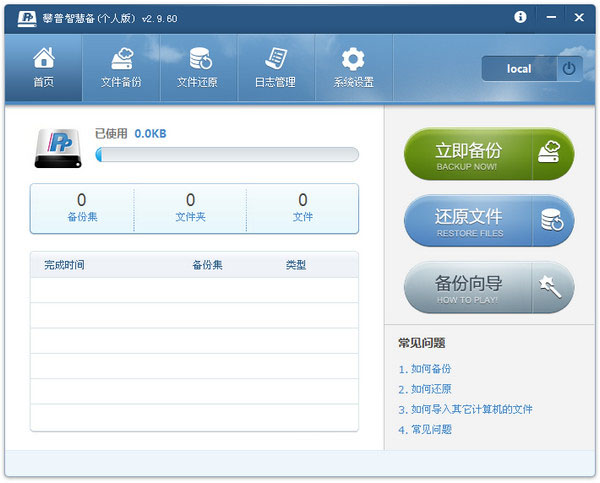Click the database restore icon on restore button
600x483 pixels.
point(552,220)
